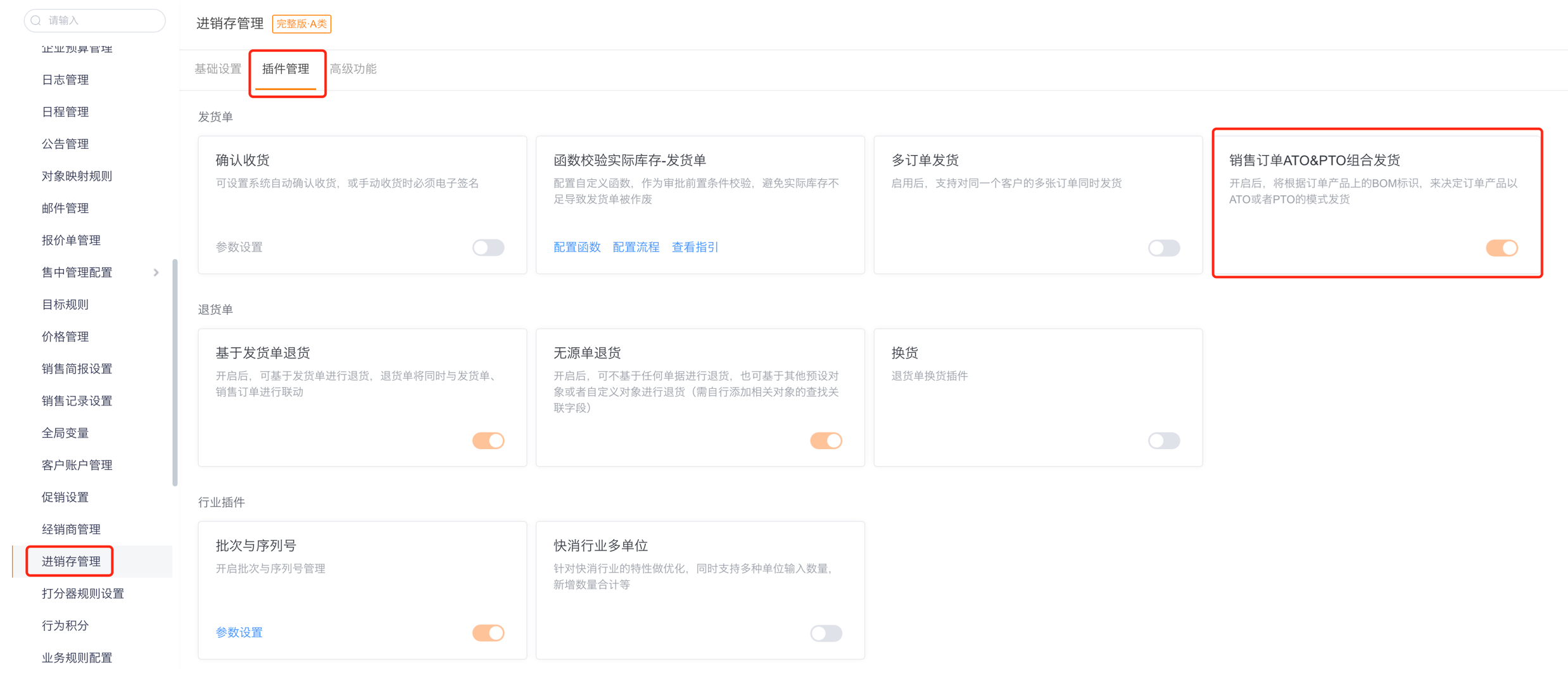This screenshot has height=686, width=1568.
Task: Open the 高级功能 tab
Action: pyautogui.click(x=353, y=69)
